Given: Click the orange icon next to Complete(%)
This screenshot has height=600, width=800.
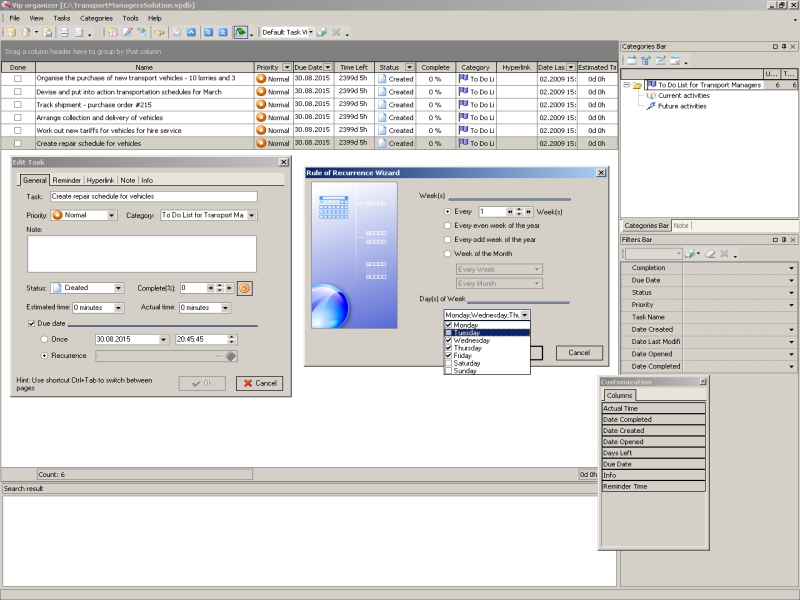Looking at the screenshot, I should tap(244, 288).
